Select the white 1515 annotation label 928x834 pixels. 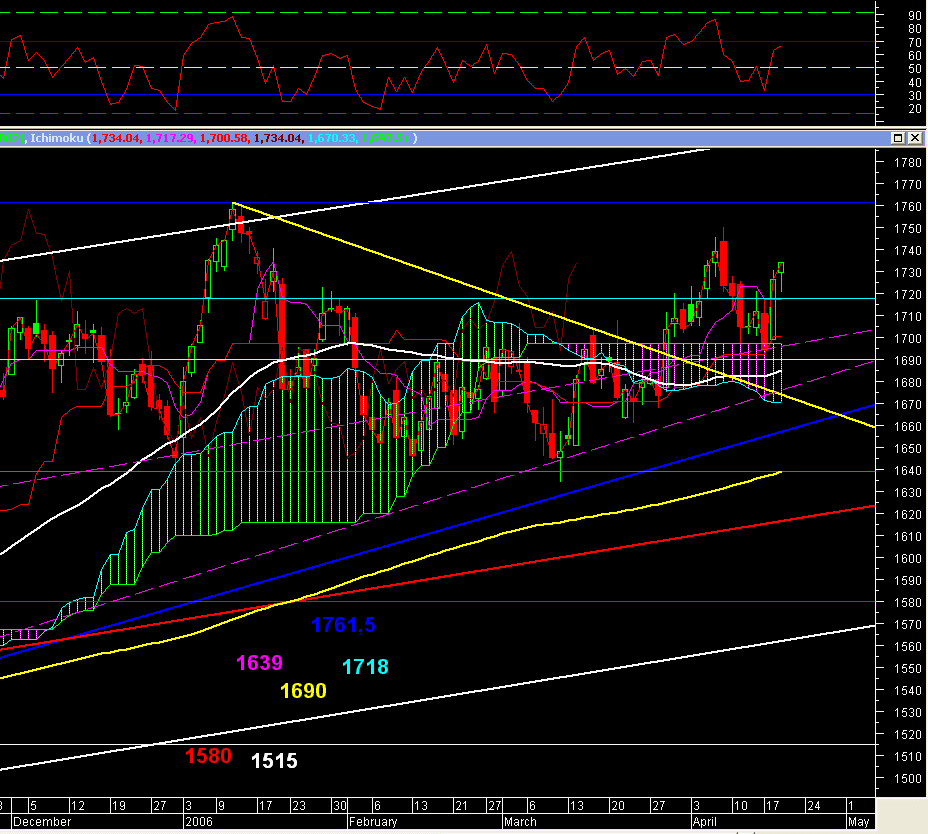(274, 761)
